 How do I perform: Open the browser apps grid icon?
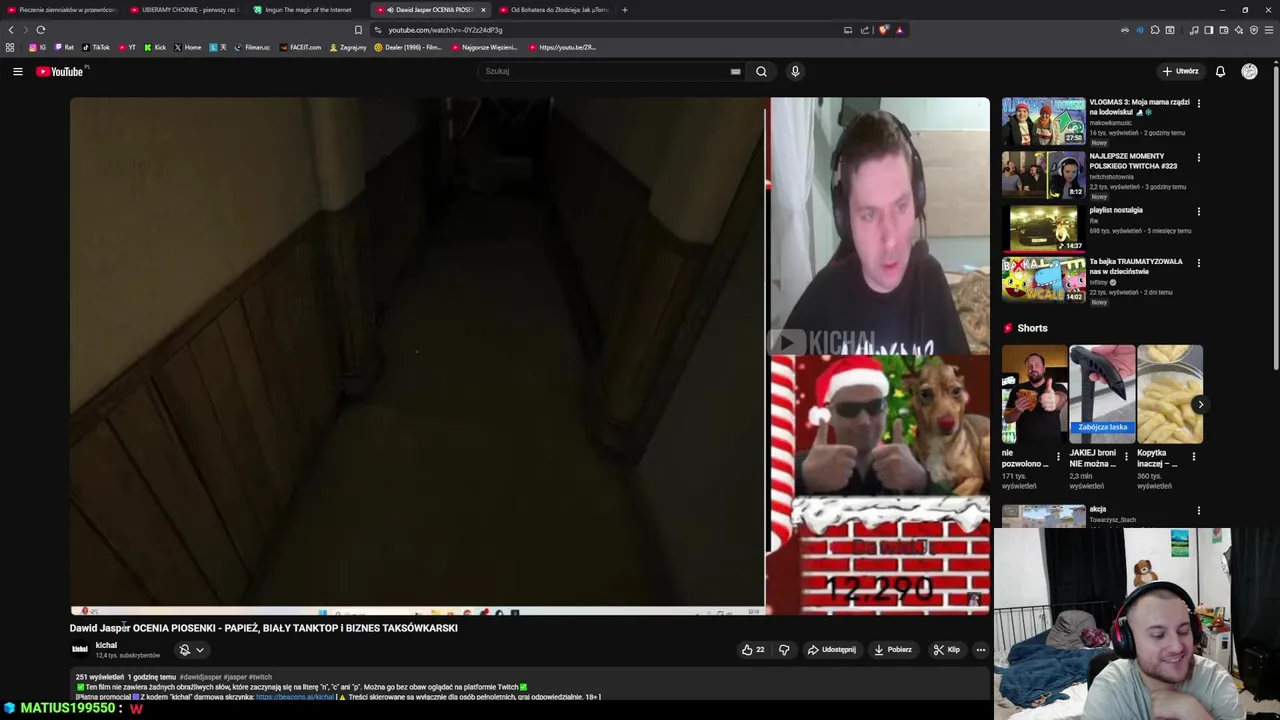point(10,47)
